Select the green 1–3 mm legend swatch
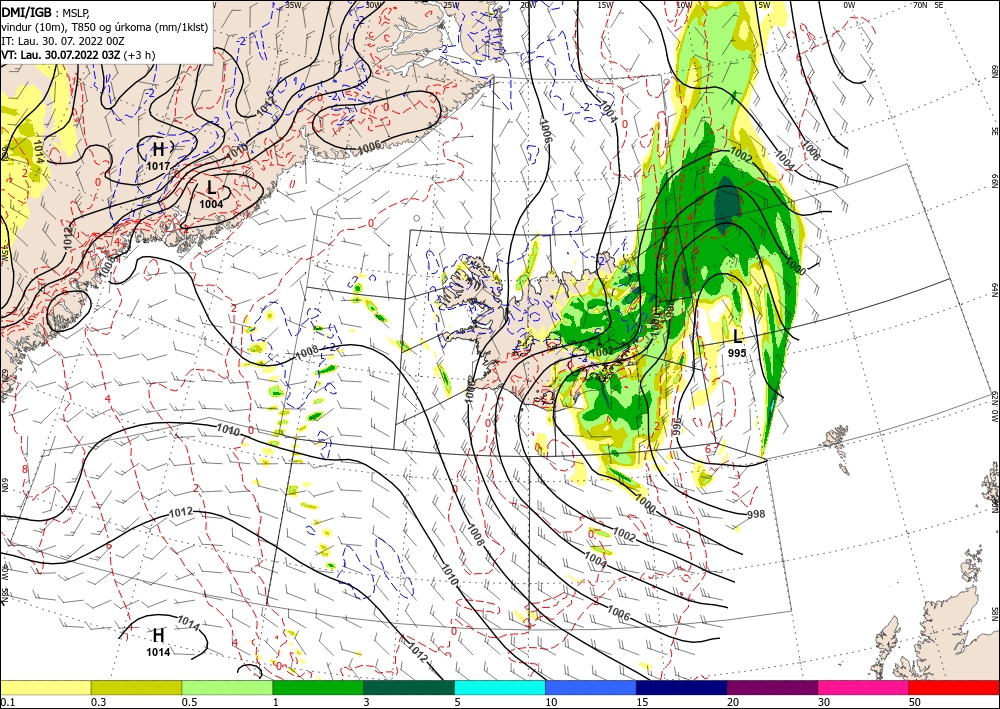 point(318,687)
